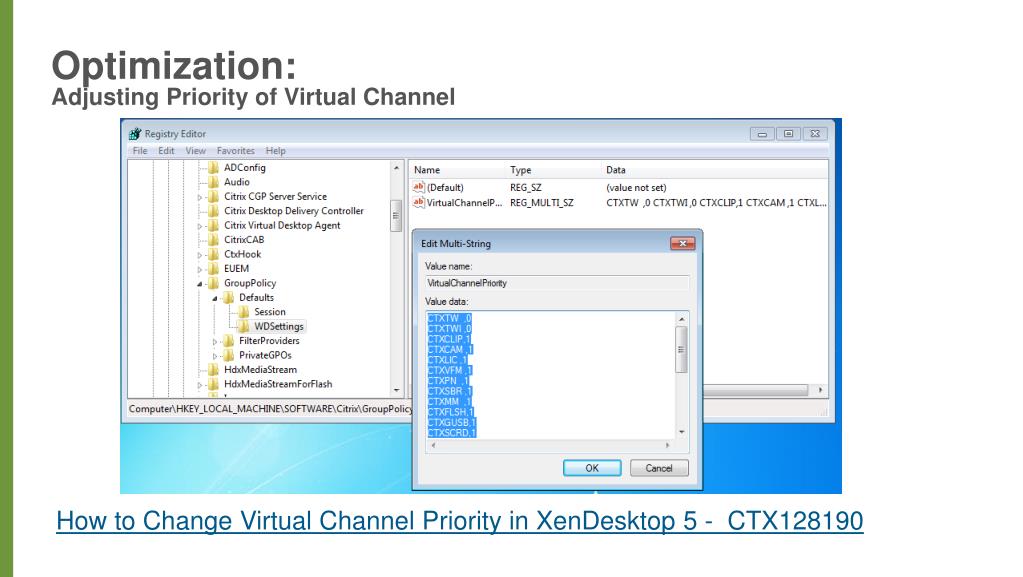Click OK in Edit Multi-String dialog
Viewport: 1023px width, 577px height.
(x=592, y=468)
